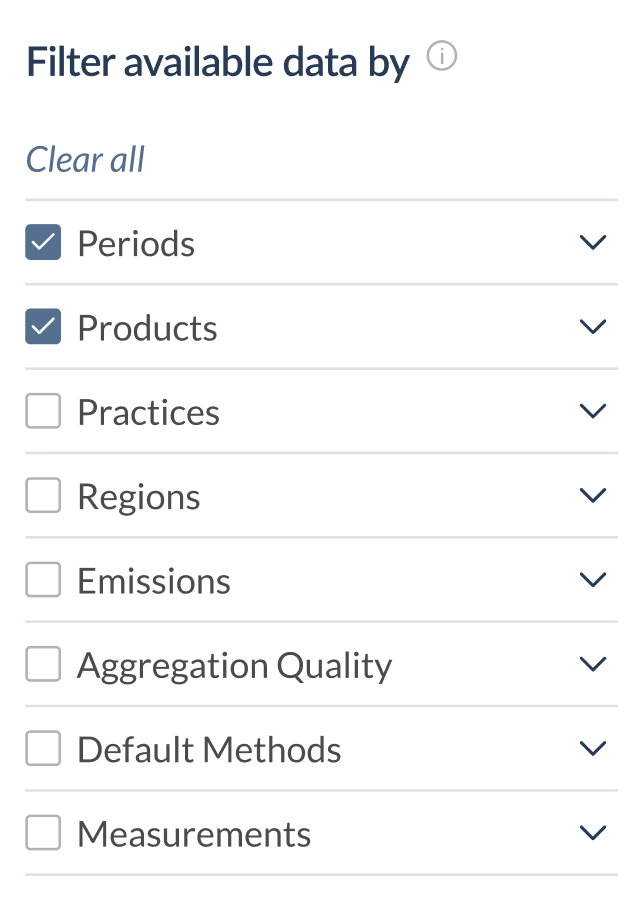Screen dimensions: 644x912
Task: Tick the Measurements checkbox
Action: click(x=43, y=832)
